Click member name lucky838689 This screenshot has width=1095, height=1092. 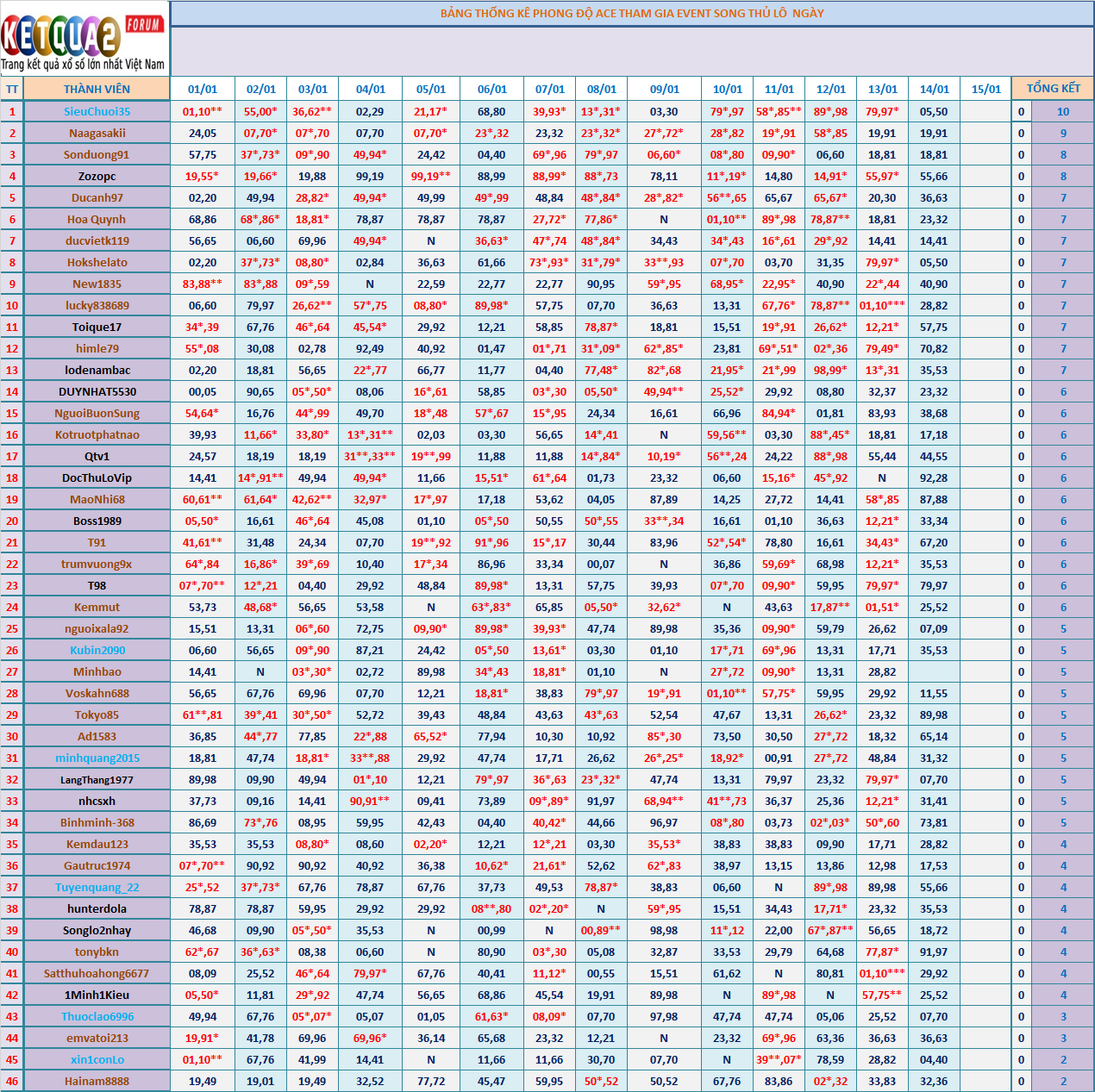[x=97, y=305]
